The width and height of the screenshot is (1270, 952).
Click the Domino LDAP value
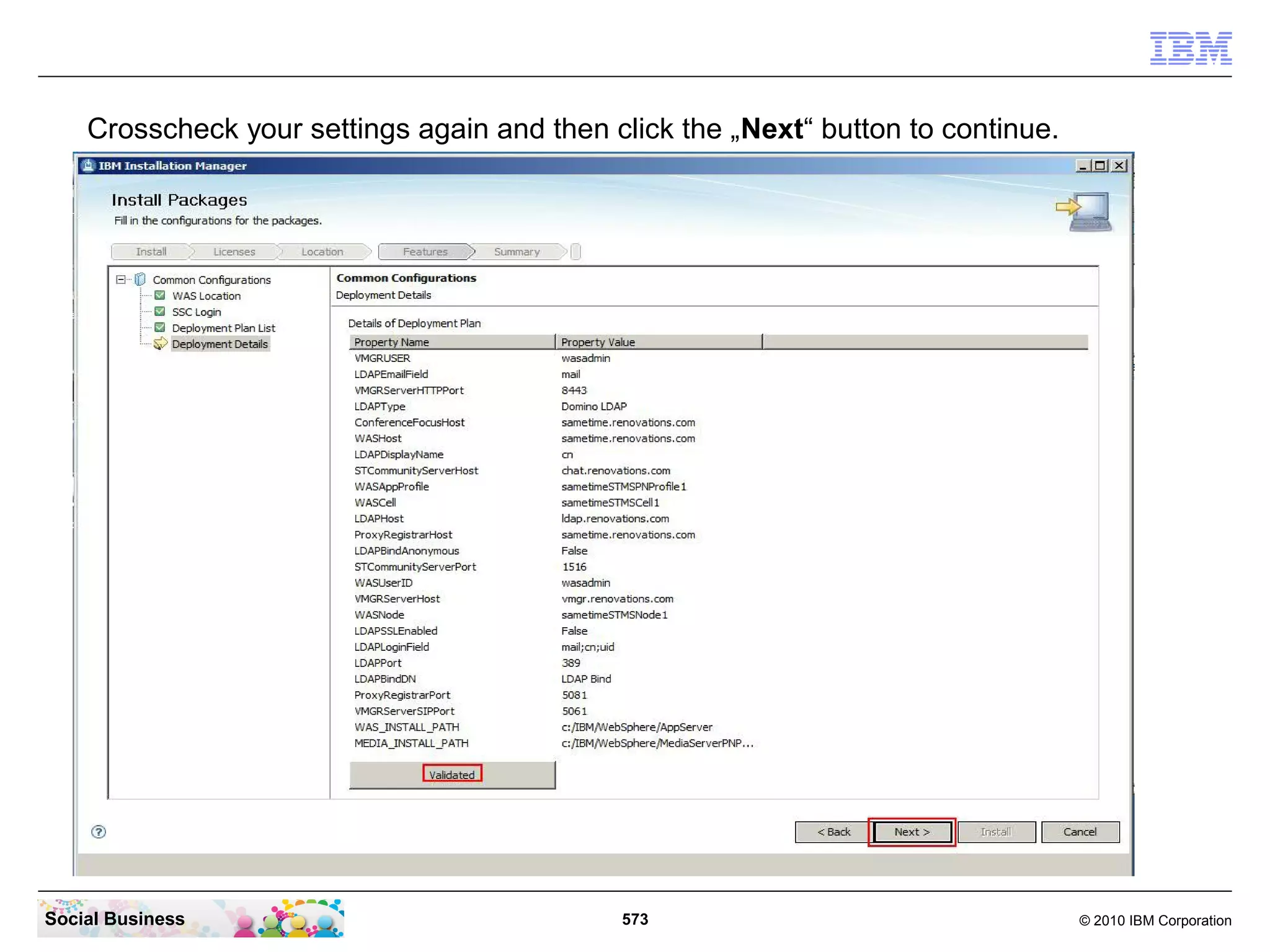[594, 407]
